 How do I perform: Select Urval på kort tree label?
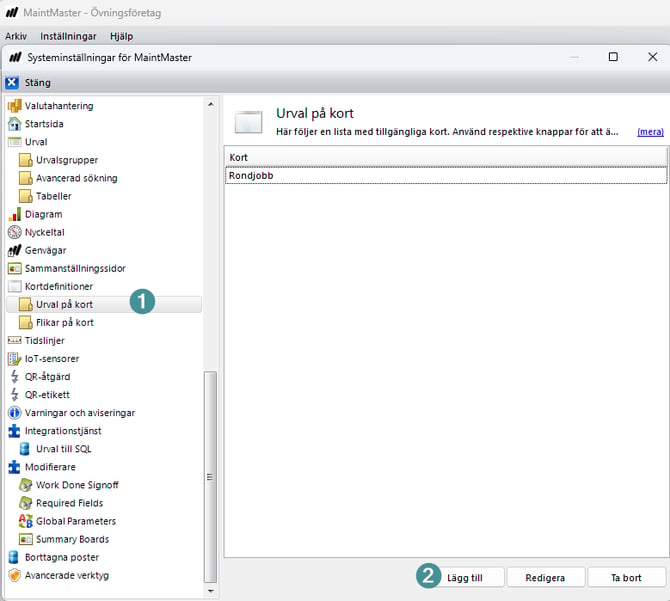pos(65,305)
